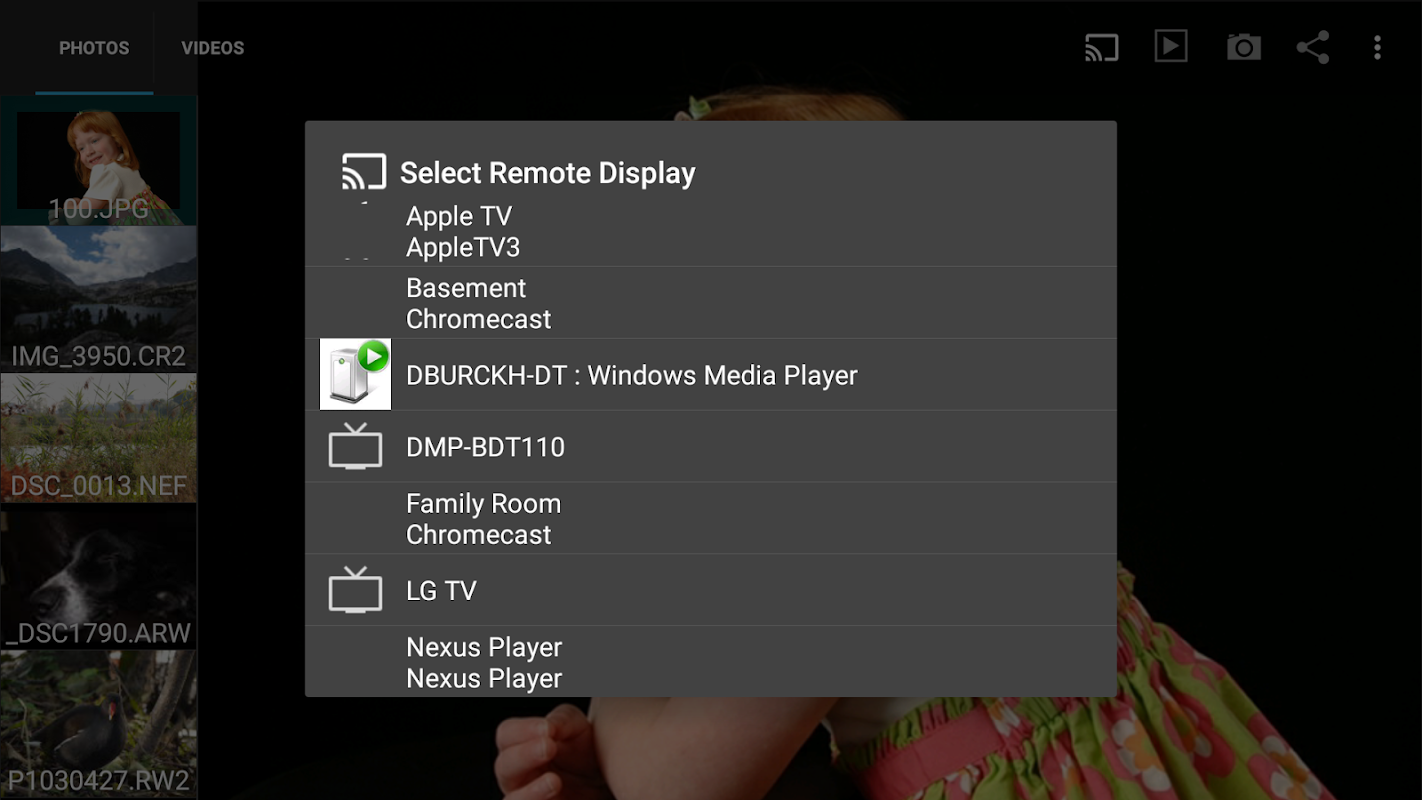Tap the share icon
The image size is (1422, 800).
click(x=1312, y=47)
